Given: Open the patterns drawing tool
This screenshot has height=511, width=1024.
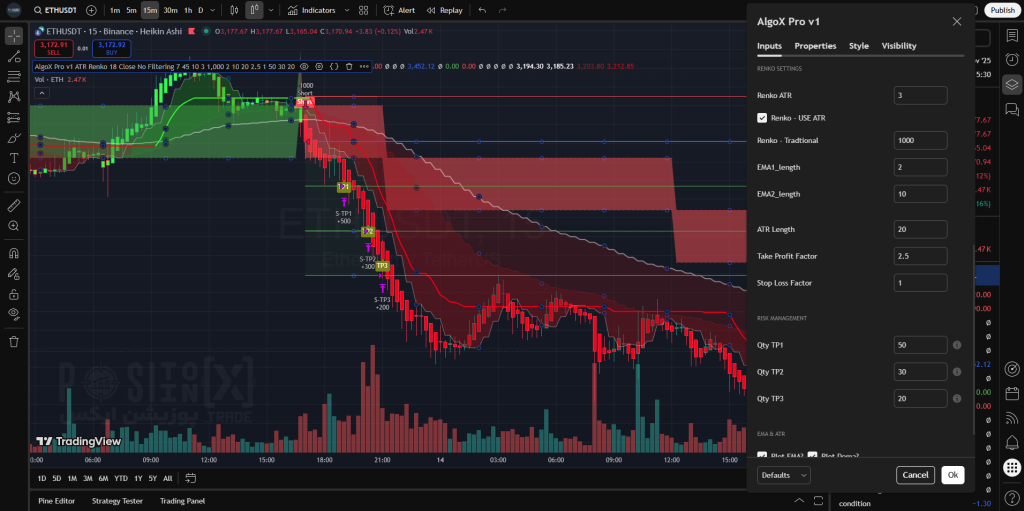Looking at the screenshot, I should [x=14, y=97].
